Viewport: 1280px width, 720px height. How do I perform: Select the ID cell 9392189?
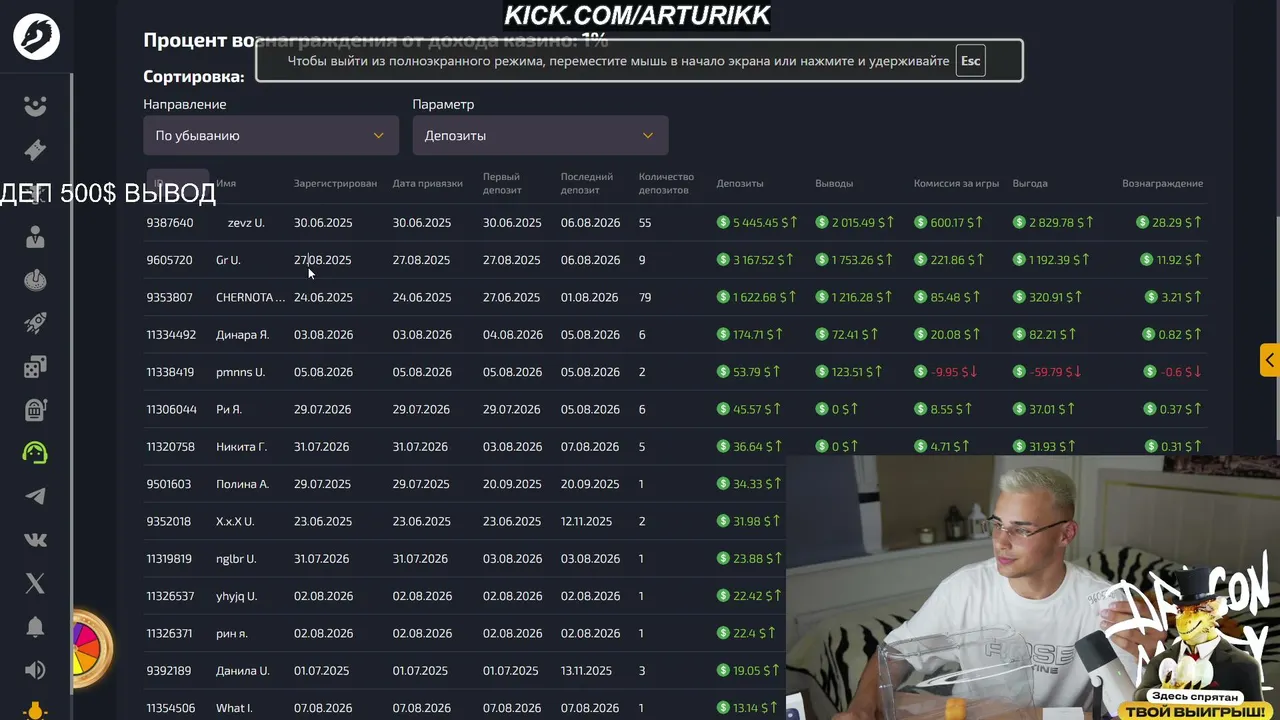[x=169, y=671]
